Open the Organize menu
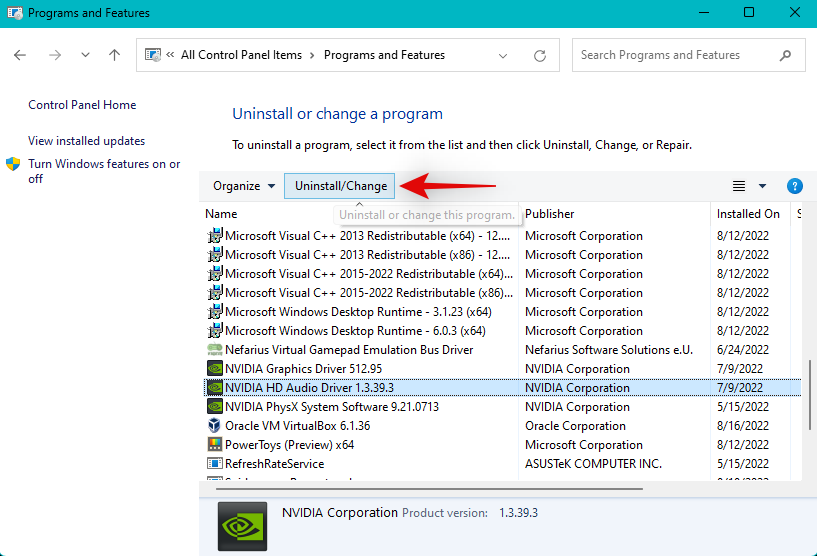Viewport: 817px width, 556px height. [243, 186]
